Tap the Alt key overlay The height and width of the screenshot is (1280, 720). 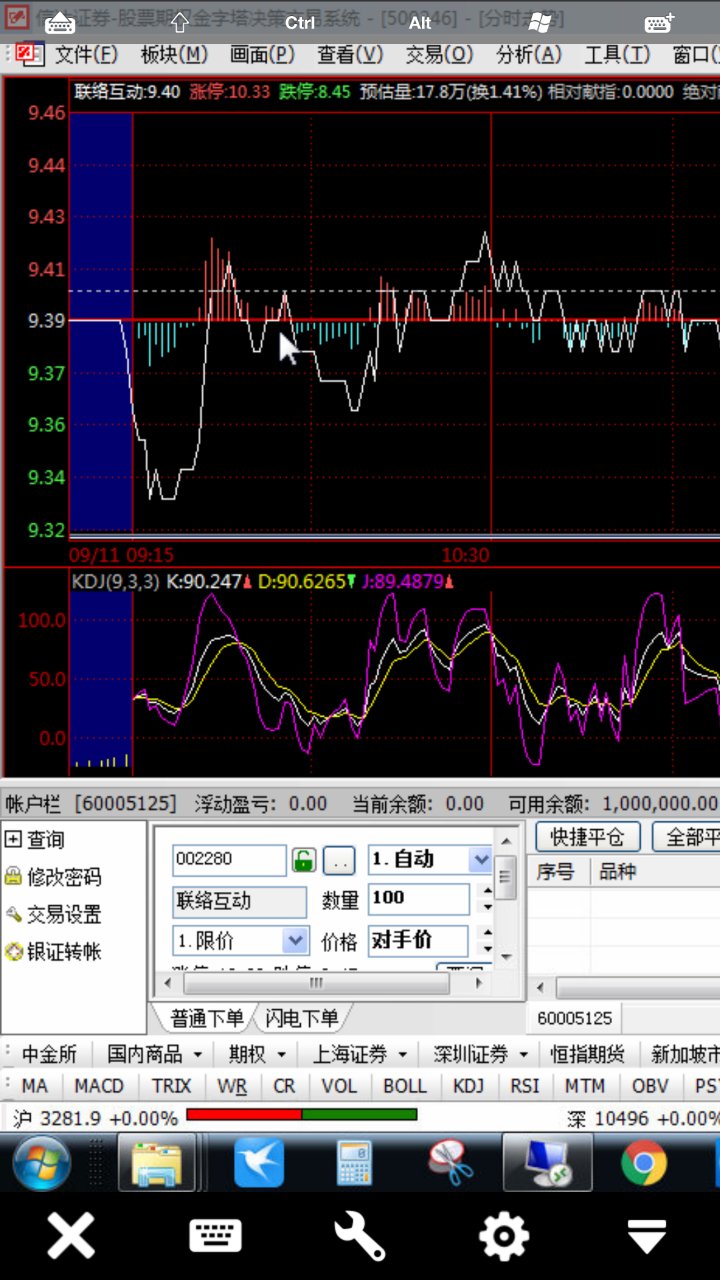[x=420, y=22]
